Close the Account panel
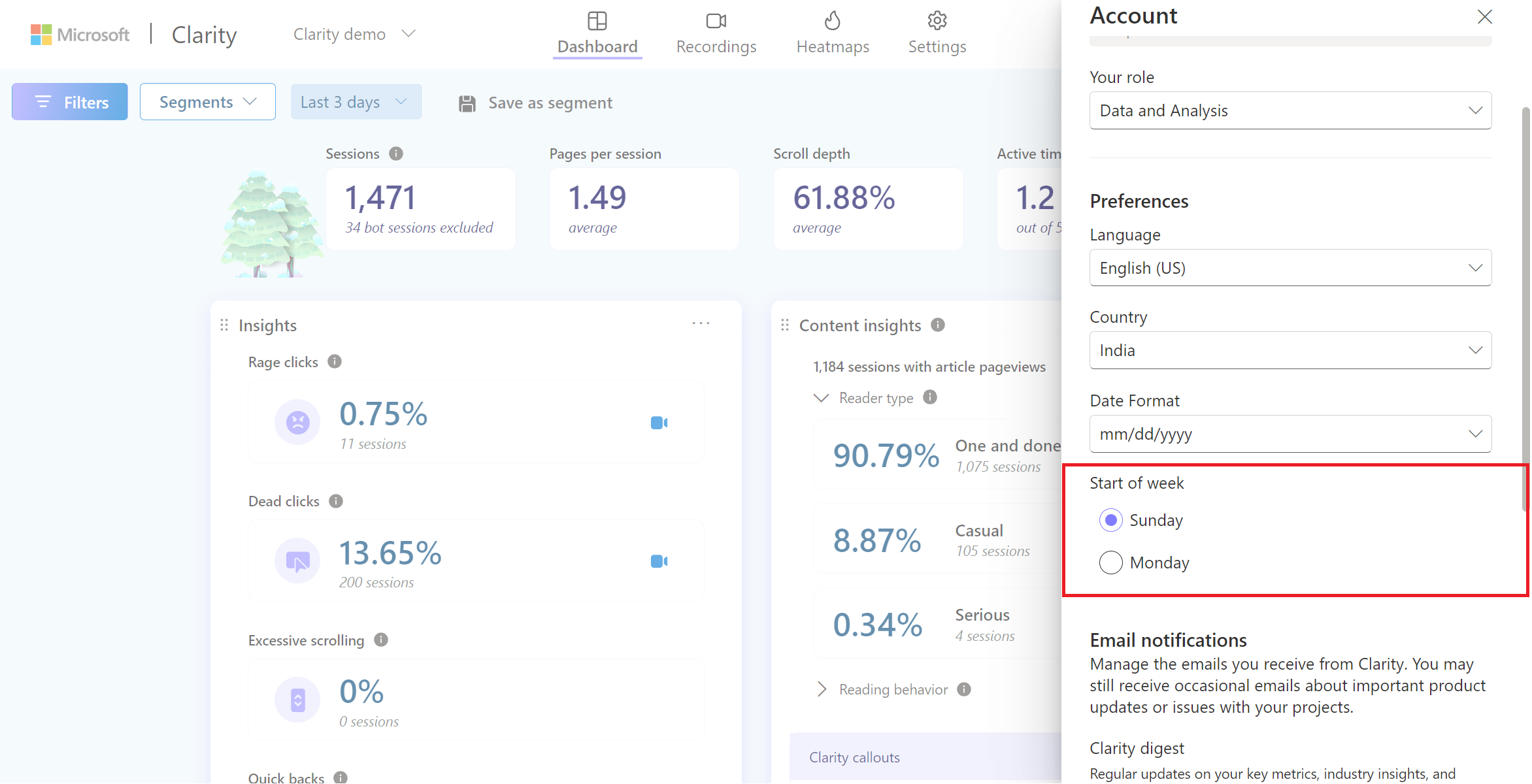The width and height of the screenshot is (1532, 784). click(x=1484, y=17)
